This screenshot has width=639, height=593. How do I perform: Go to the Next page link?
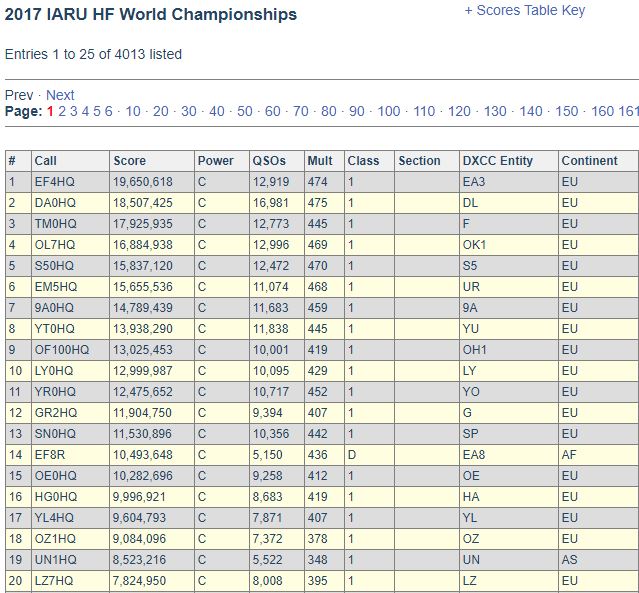coord(60,95)
